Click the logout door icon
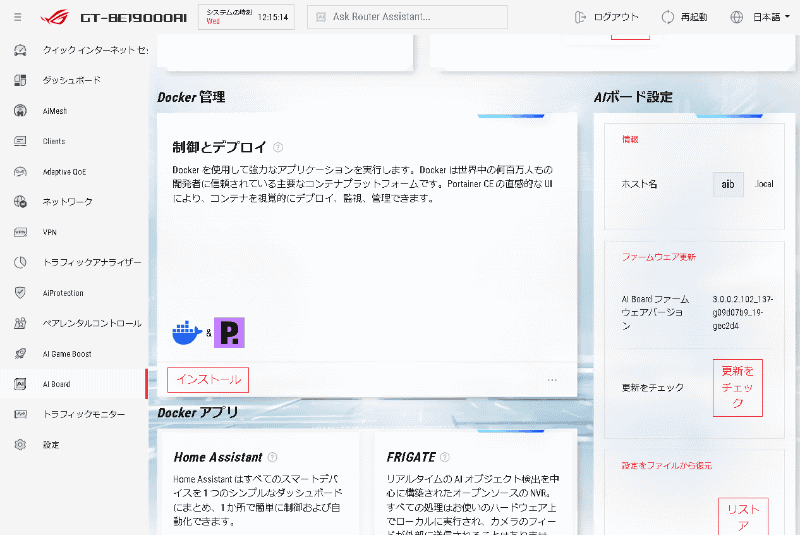Image resolution: width=800 pixels, height=535 pixels. [x=580, y=17]
